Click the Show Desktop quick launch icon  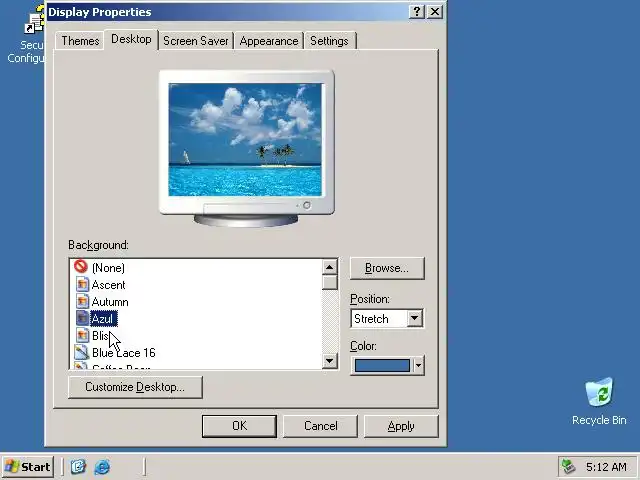[x=78, y=467]
